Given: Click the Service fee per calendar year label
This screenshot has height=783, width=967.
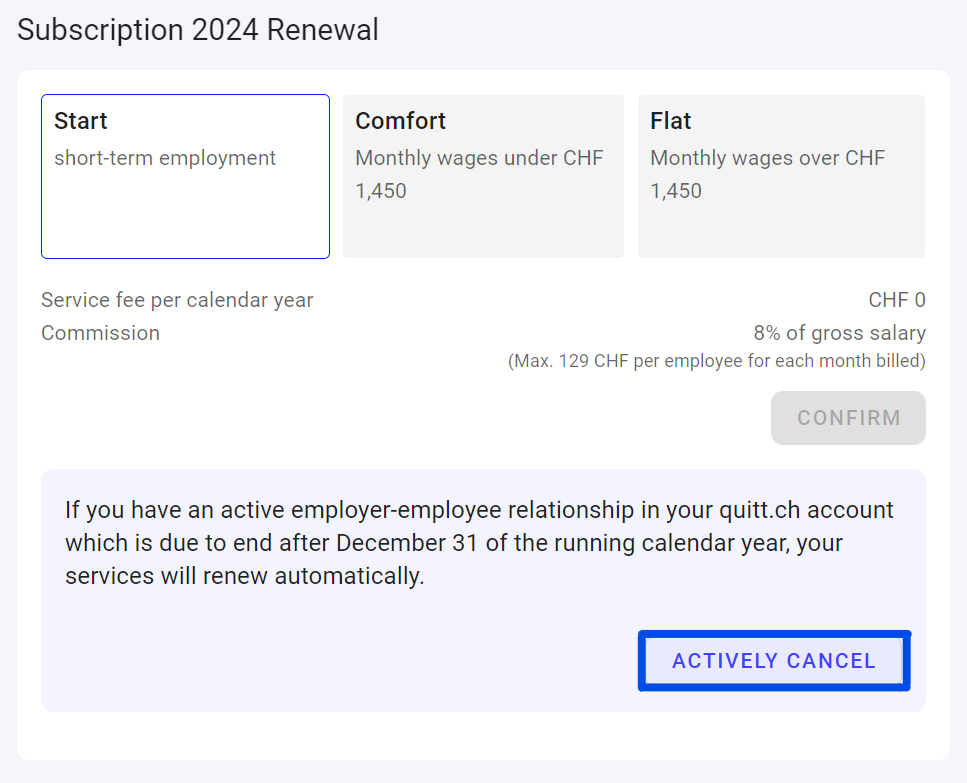Looking at the screenshot, I should [177, 300].
